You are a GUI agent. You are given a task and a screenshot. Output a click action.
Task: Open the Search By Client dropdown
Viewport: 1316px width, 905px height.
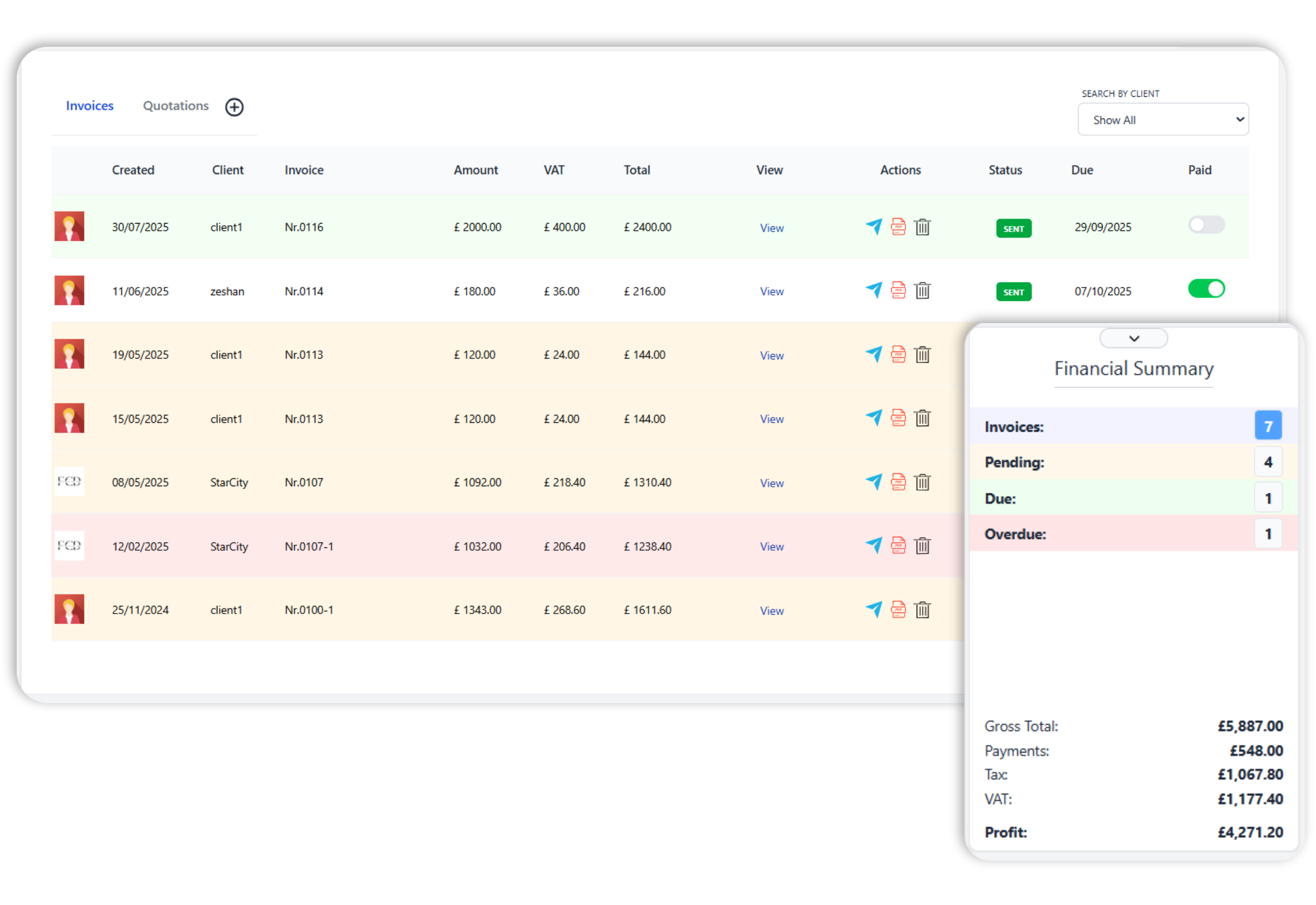coord(1162,120)
